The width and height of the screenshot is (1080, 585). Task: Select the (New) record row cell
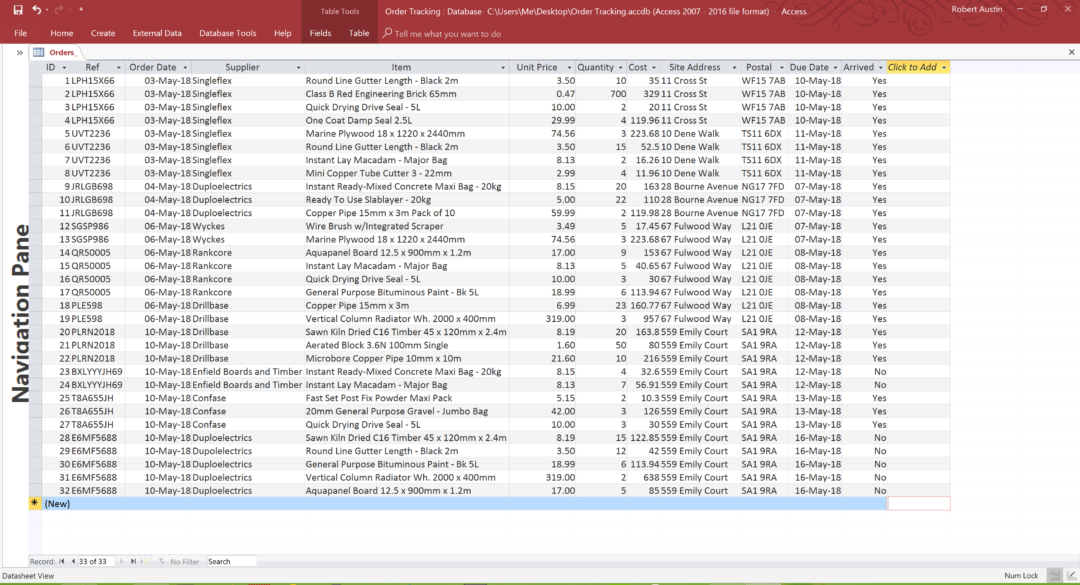57,504
